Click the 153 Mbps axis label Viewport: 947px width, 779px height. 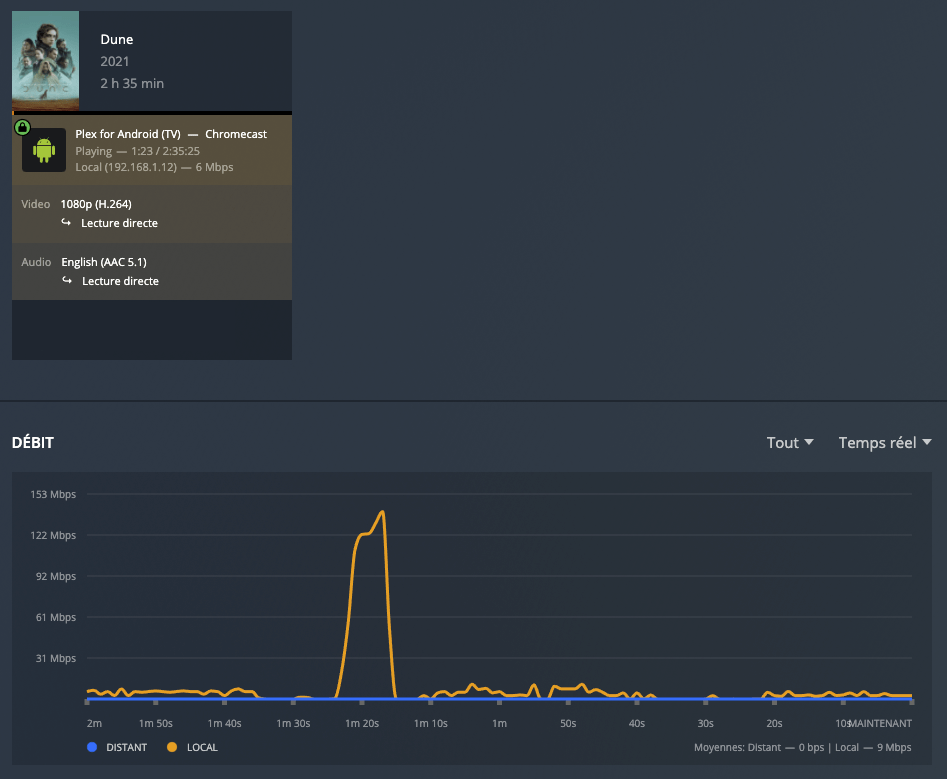pos(55,494)
